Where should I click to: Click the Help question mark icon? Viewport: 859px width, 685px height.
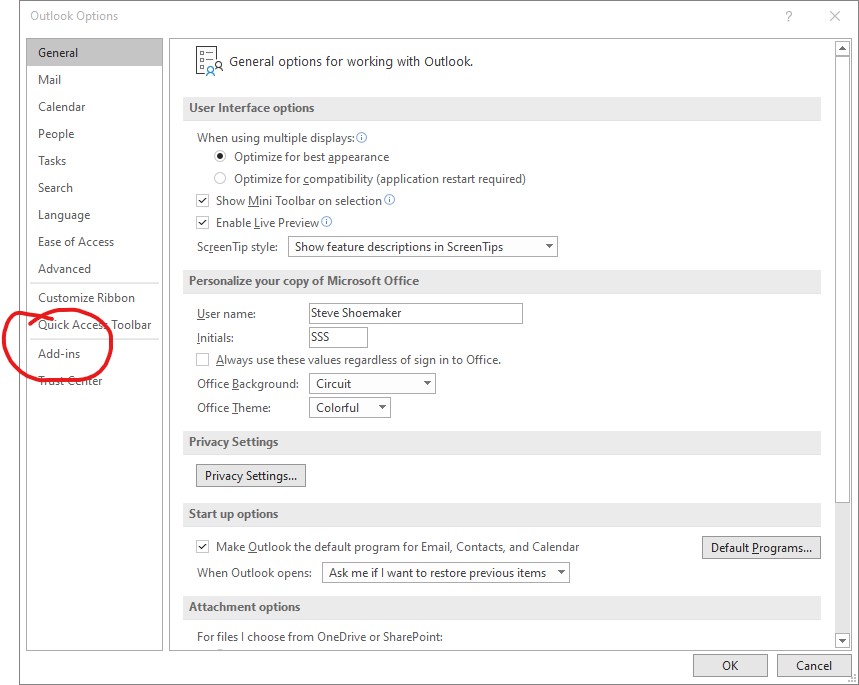pos(788,16)
